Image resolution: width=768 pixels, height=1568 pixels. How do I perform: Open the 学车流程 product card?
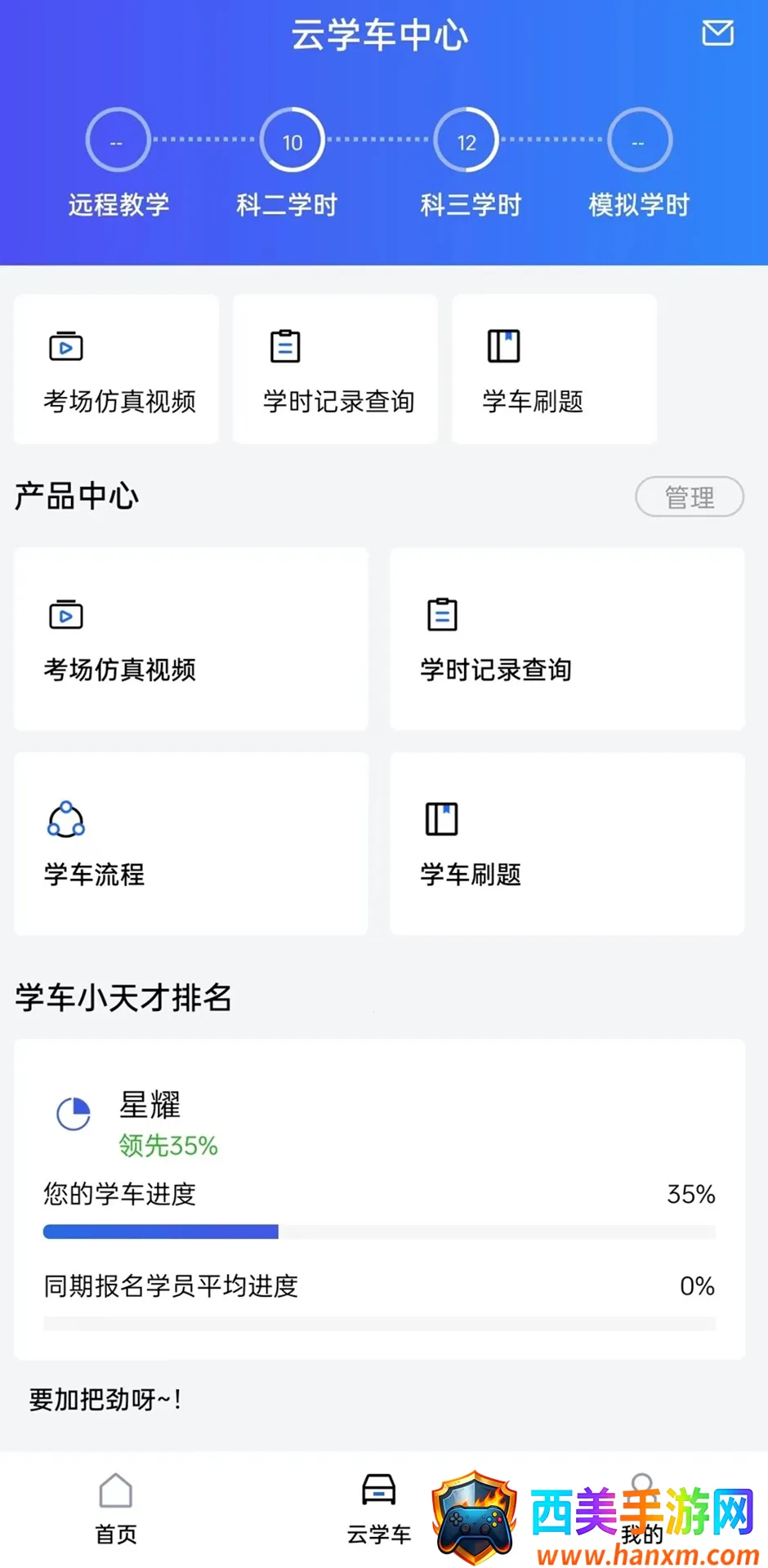point(191,844)
